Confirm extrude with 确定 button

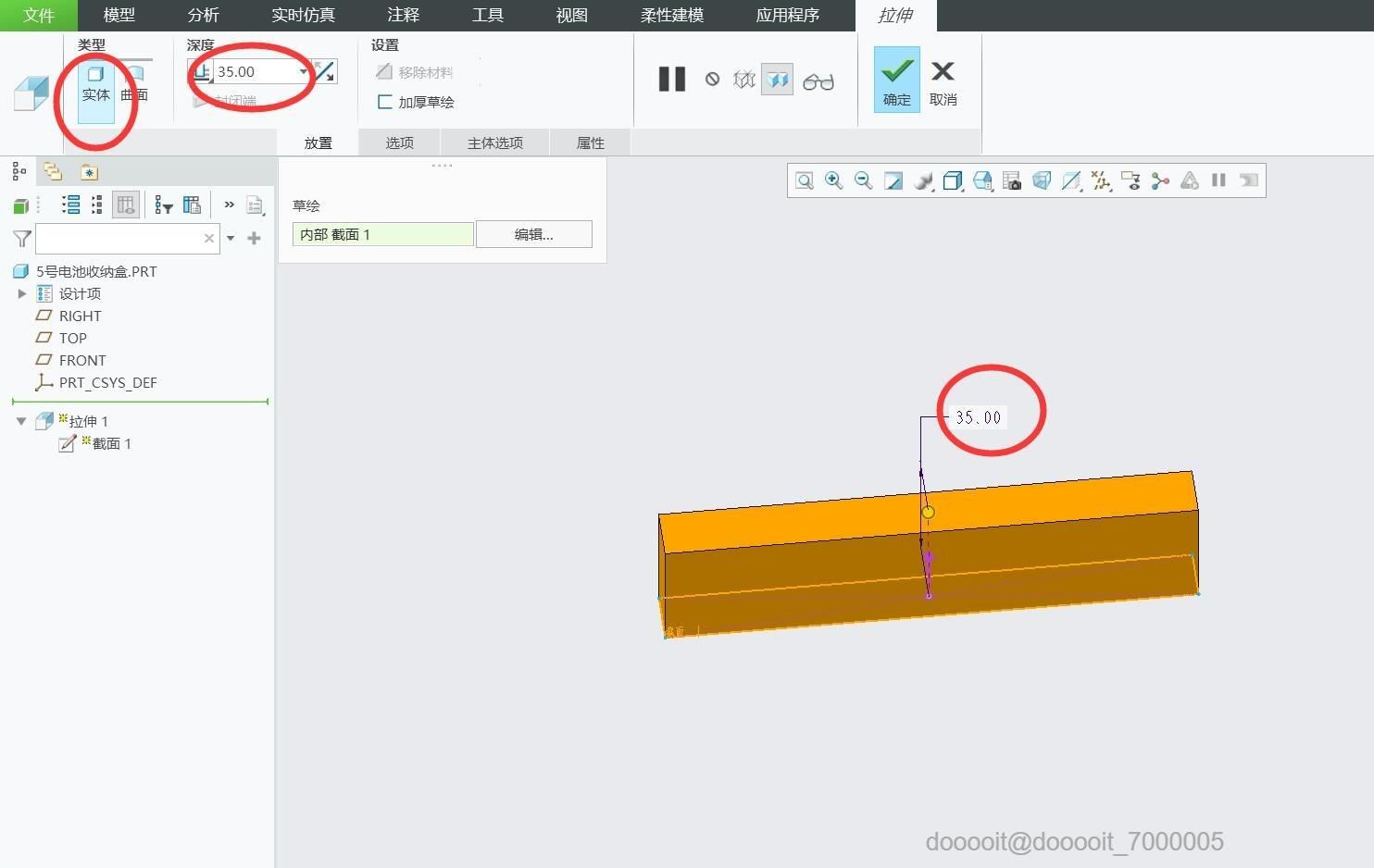896,80
